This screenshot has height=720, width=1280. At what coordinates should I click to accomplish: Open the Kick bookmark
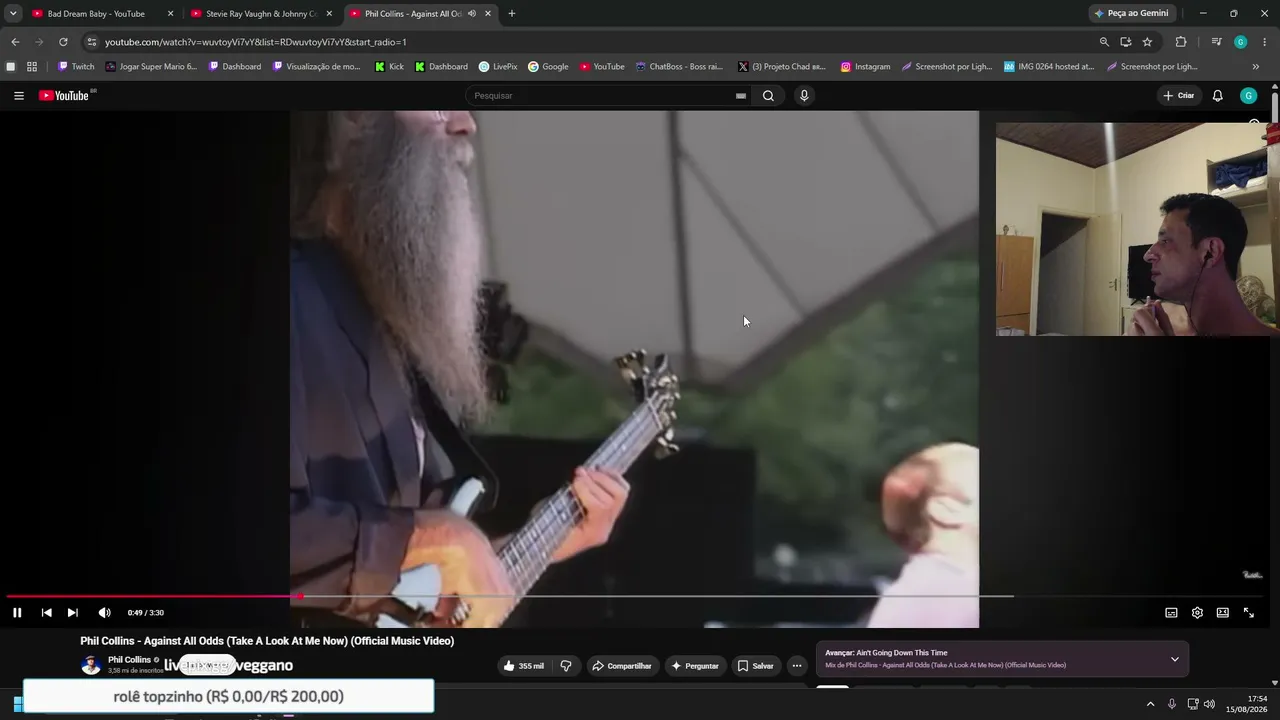tap(389, 67)
